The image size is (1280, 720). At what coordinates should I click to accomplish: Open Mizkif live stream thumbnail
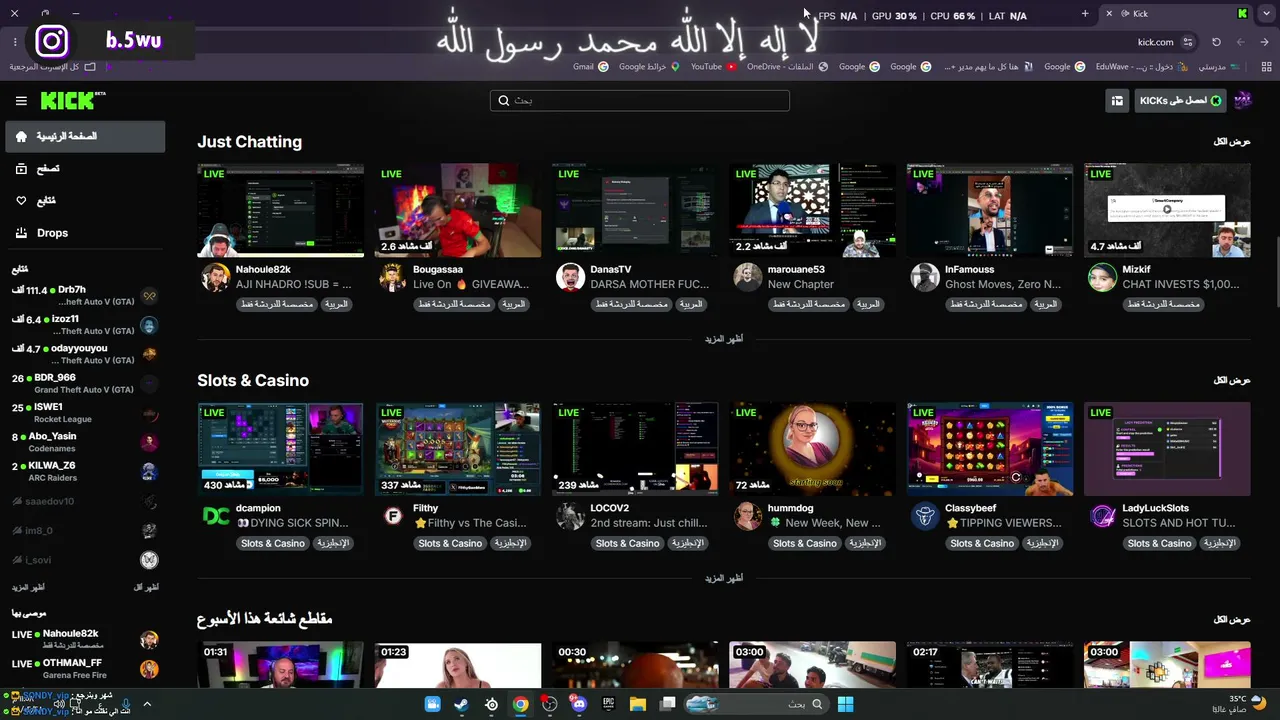click(1167, 211)
